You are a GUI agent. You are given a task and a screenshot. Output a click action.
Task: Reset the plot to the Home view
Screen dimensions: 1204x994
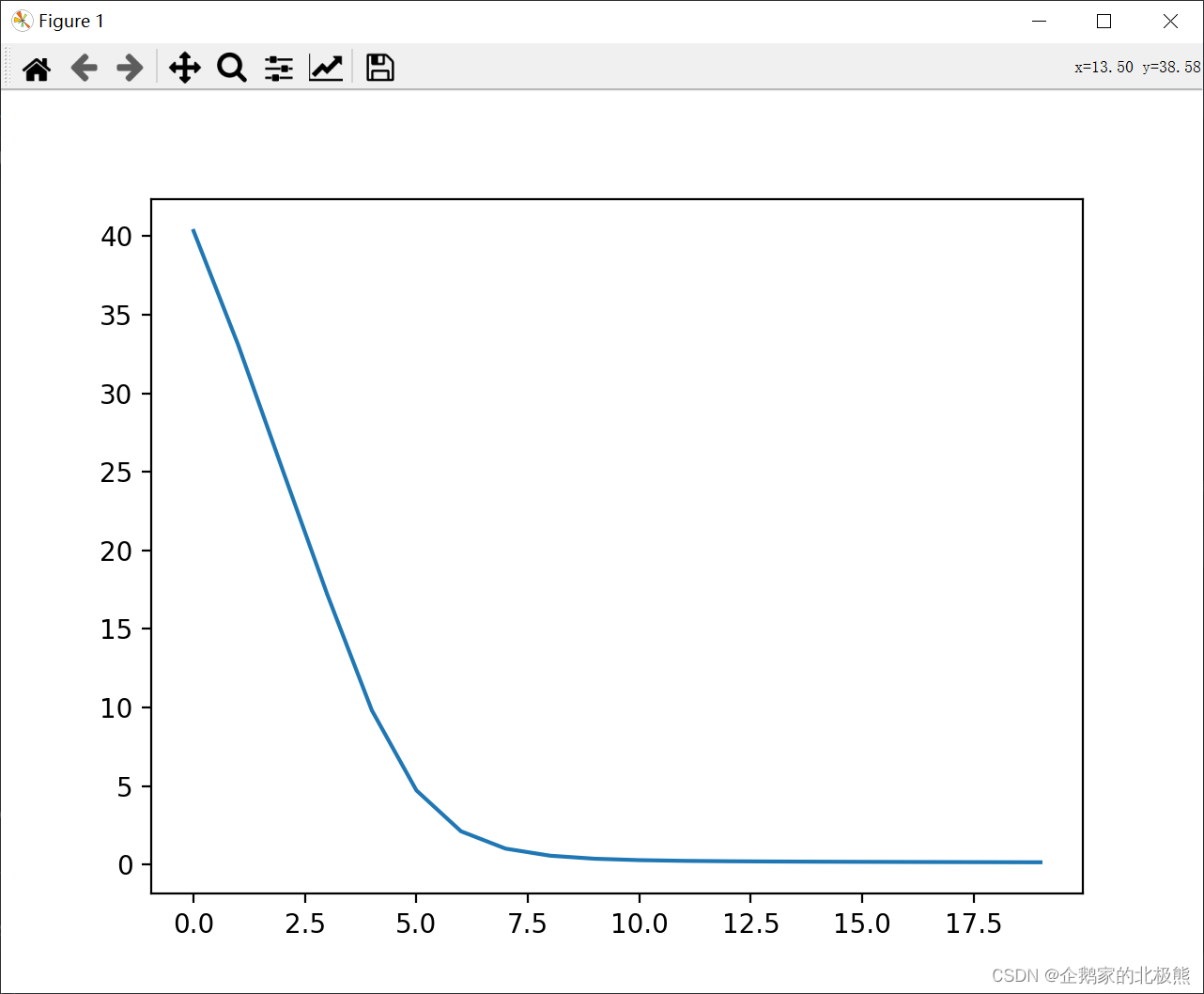click(37, 68)
